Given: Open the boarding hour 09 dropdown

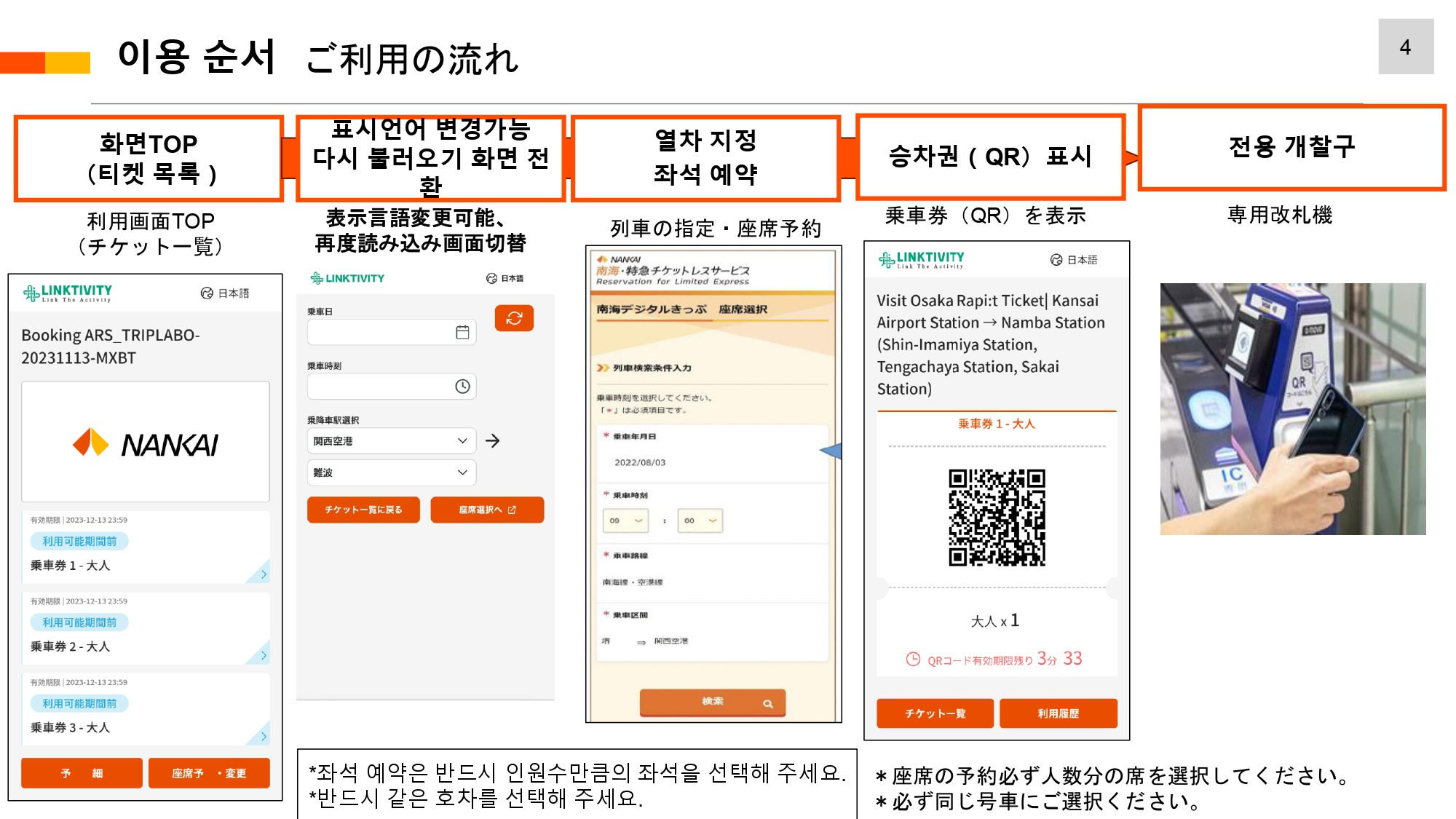Looking at the screenshot, I should [626, 521].
